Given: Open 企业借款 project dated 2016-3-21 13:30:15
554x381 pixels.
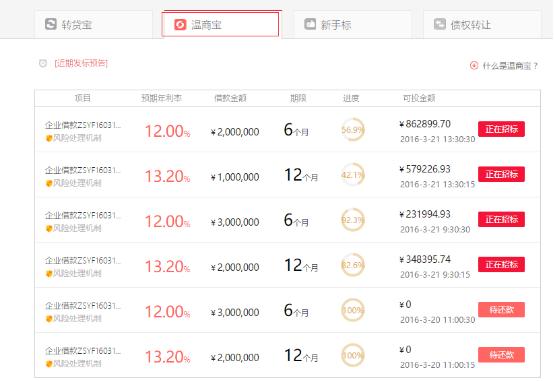Looking at the screenshot, I should [83, 170].
